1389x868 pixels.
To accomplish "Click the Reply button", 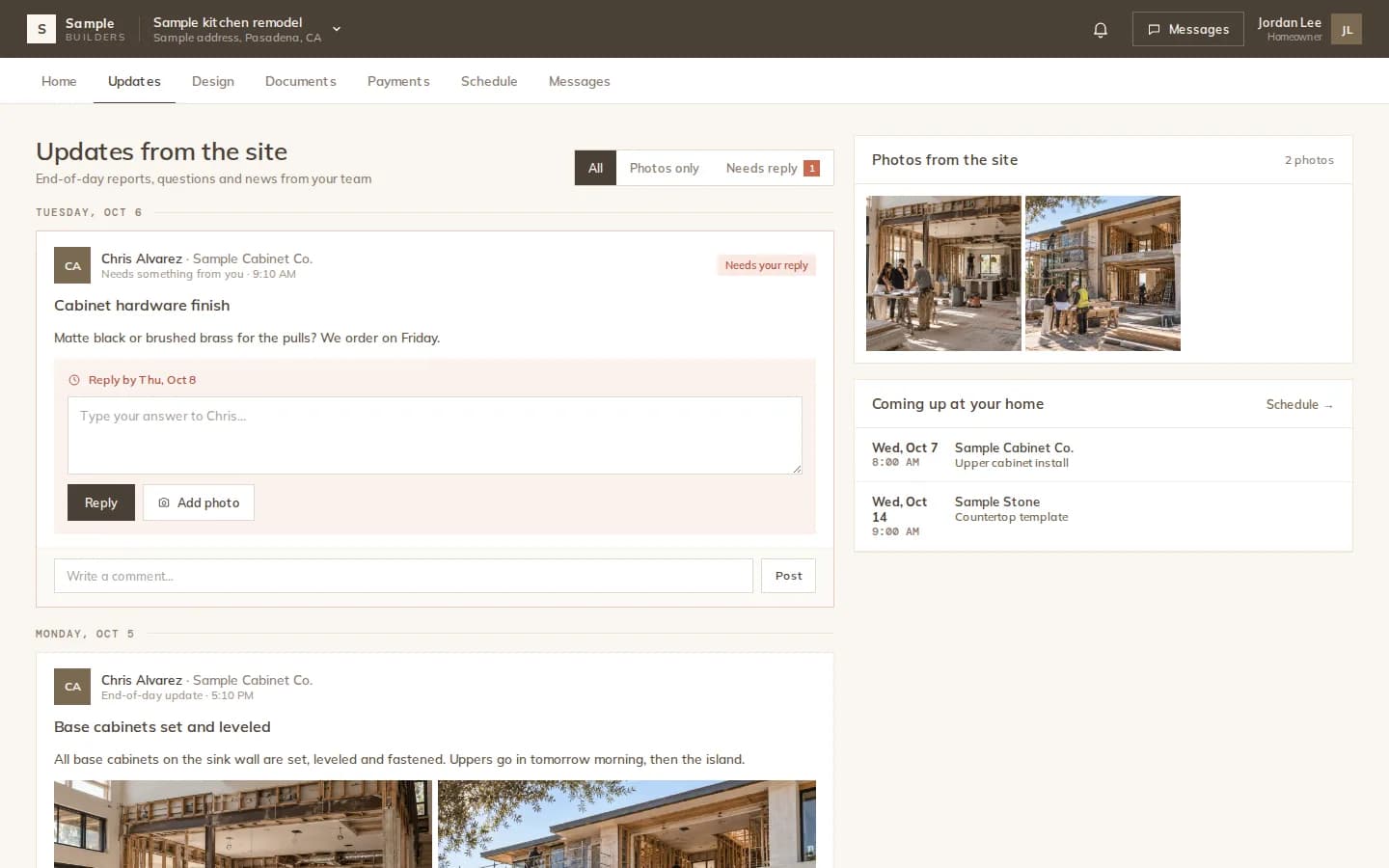I will coord(101,502).
